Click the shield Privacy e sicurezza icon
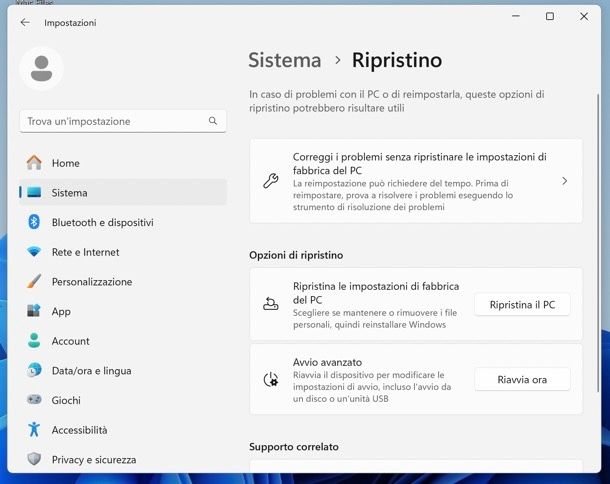 click(34, 459)
